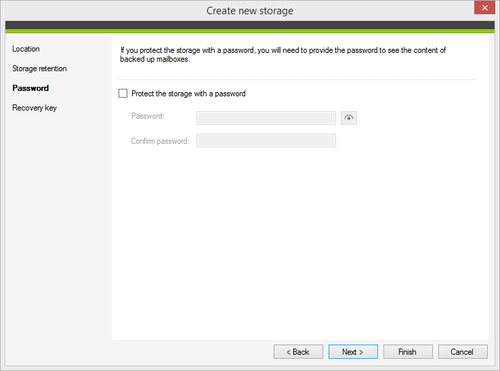
Task: Select the Password step in sidebar
Action: [31, 88]
